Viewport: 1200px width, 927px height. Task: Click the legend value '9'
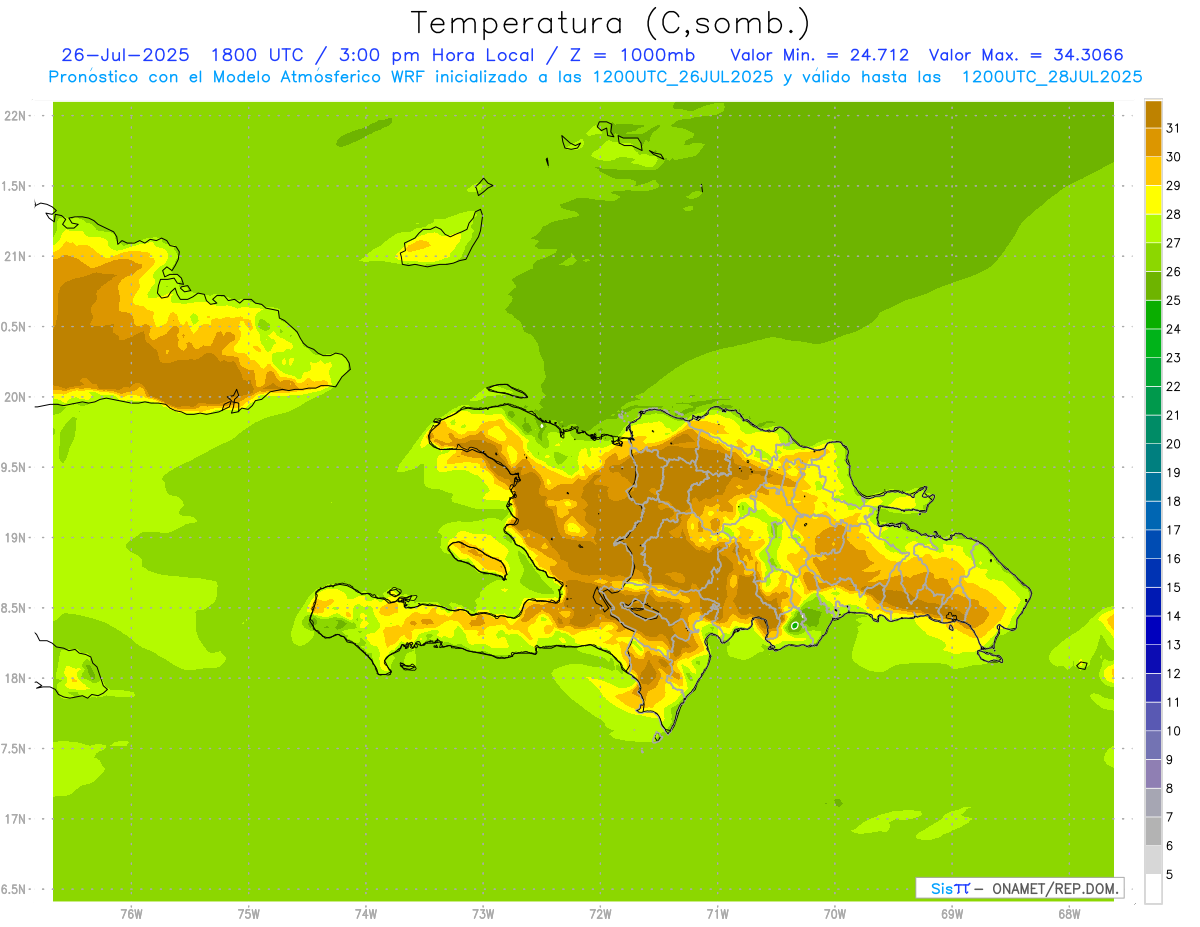click(x=1170, y=760)
